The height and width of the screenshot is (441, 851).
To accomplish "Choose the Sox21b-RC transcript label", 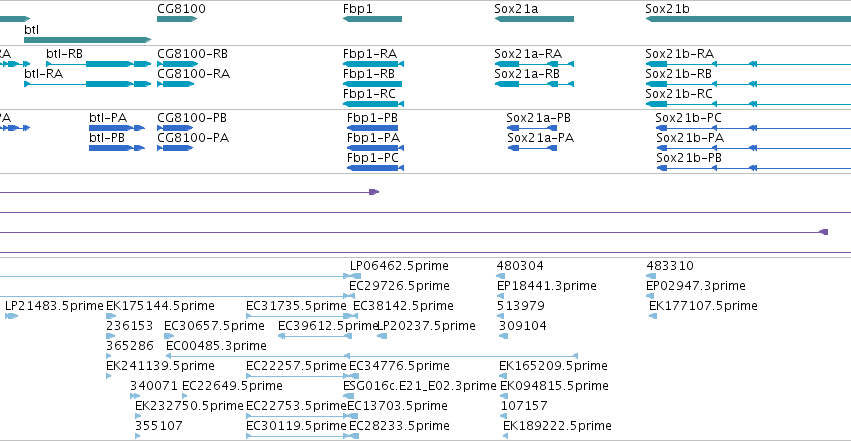I will coord(679,94).
